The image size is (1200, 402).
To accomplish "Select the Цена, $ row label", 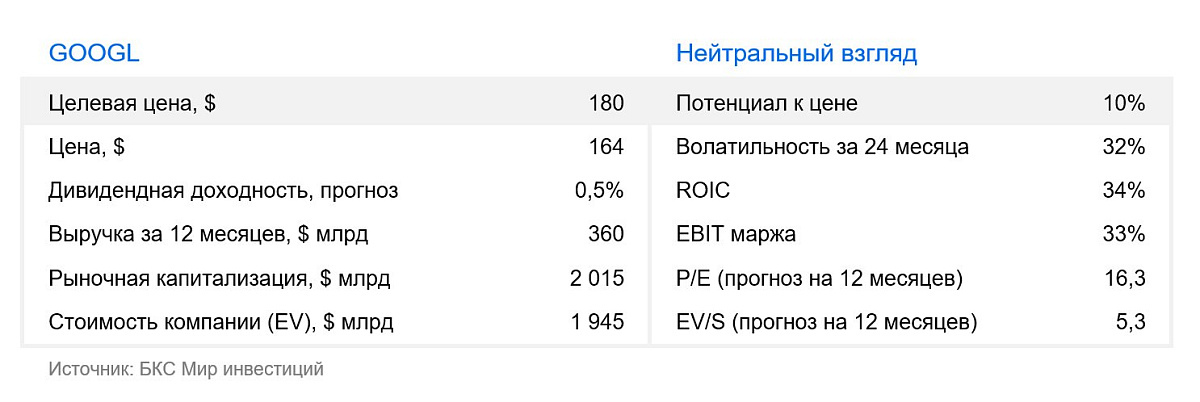I will coord(86,147).
